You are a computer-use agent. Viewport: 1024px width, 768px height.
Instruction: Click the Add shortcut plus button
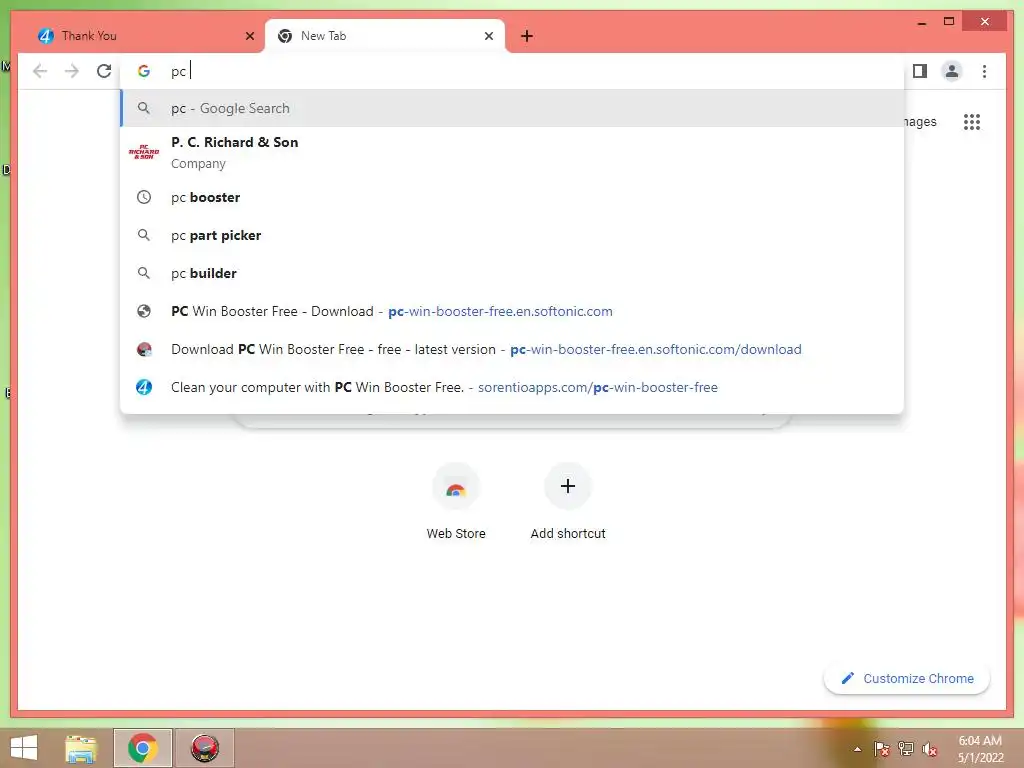[568, 487]
